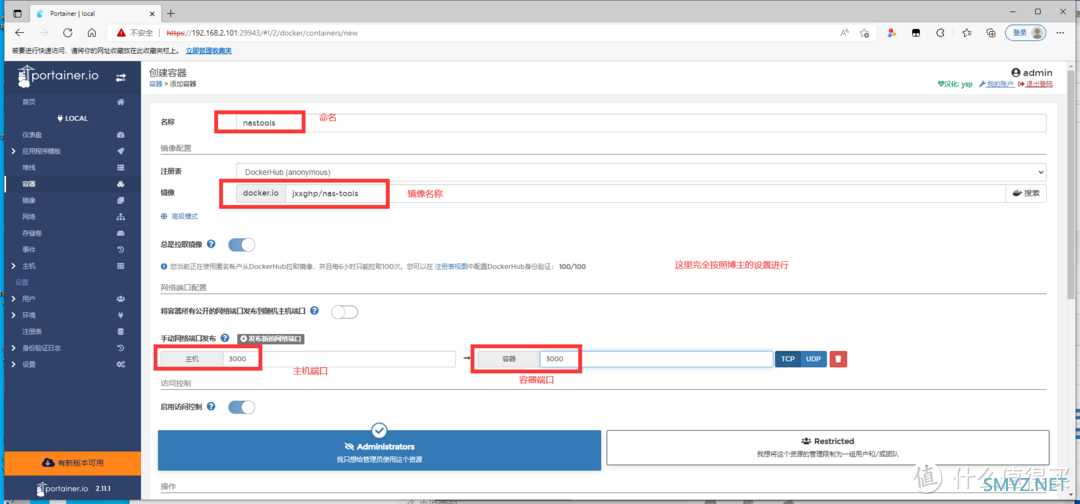
Task: Click the browser refresh icon
Action: 68,32
